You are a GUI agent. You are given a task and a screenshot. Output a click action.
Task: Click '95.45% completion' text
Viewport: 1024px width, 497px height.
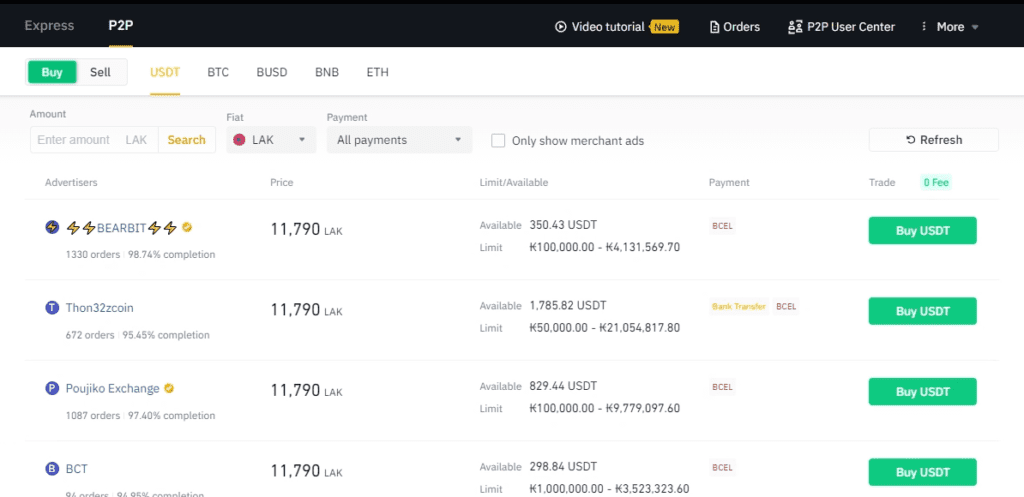click(x=165, y=335)
